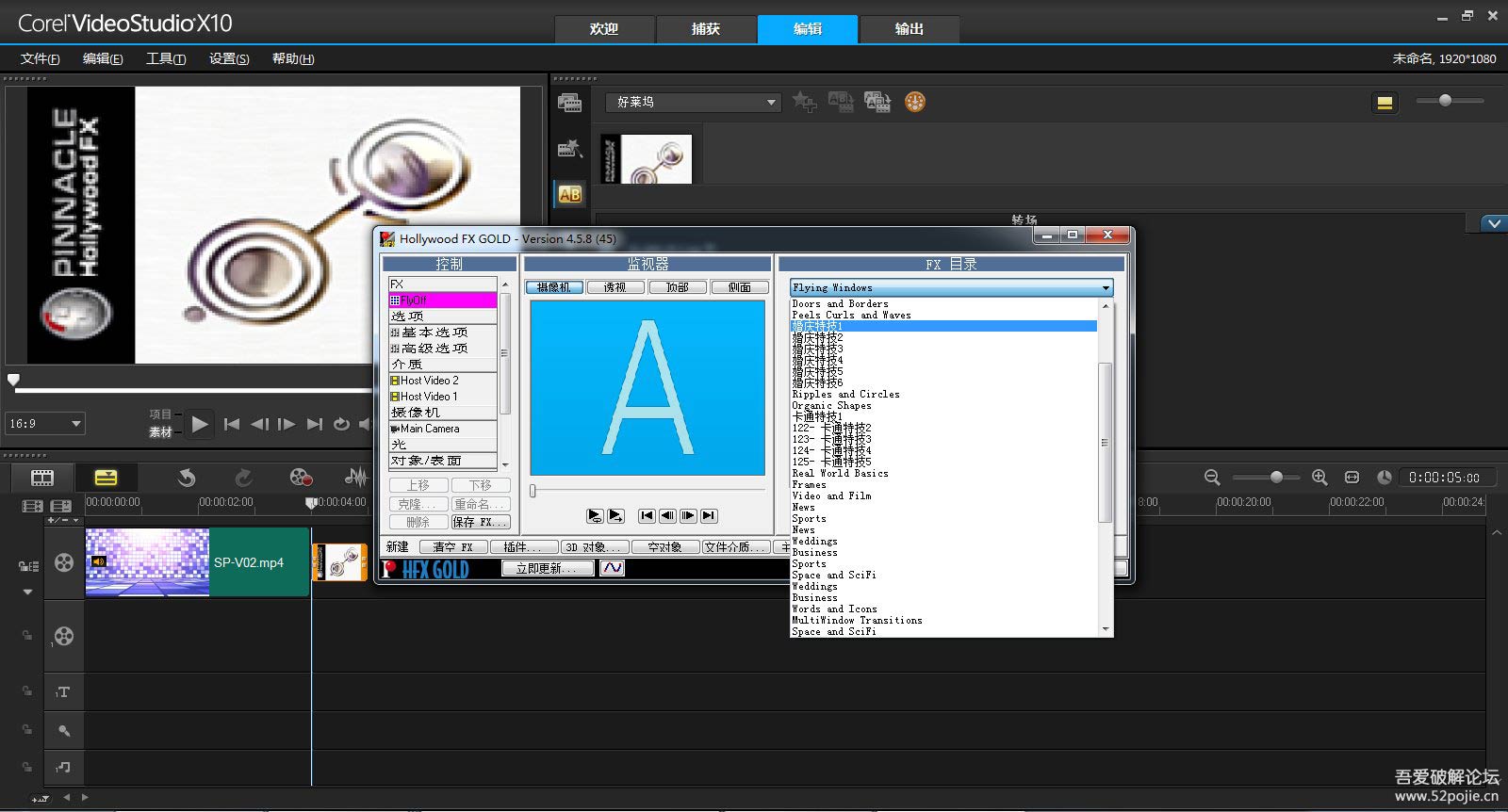This screenshot has width=1508, height=812.
Task: Select the AB transitions panel icon
Action: (569, 194)
